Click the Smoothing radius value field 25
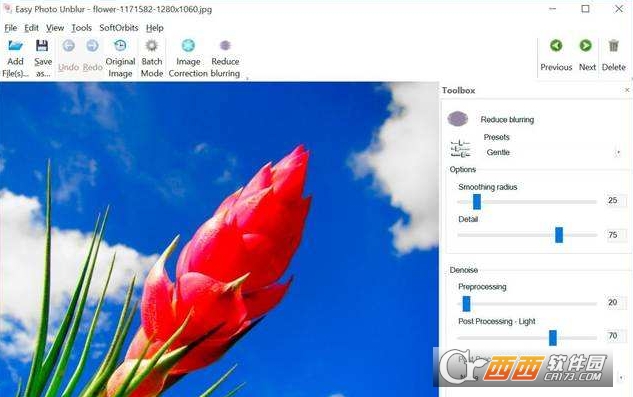 pos(615,200)
